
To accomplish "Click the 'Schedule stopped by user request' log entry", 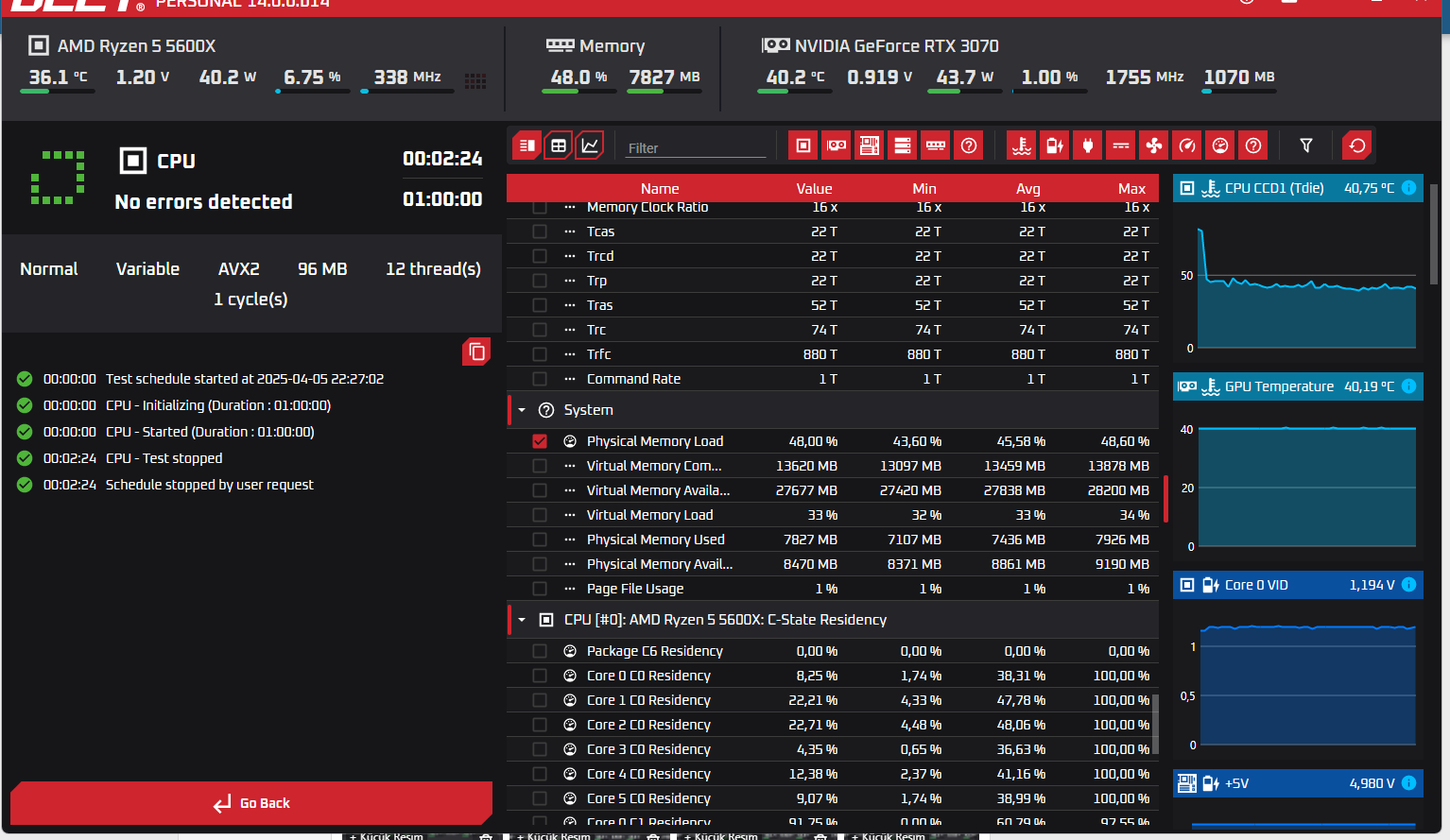I will 210,485.
